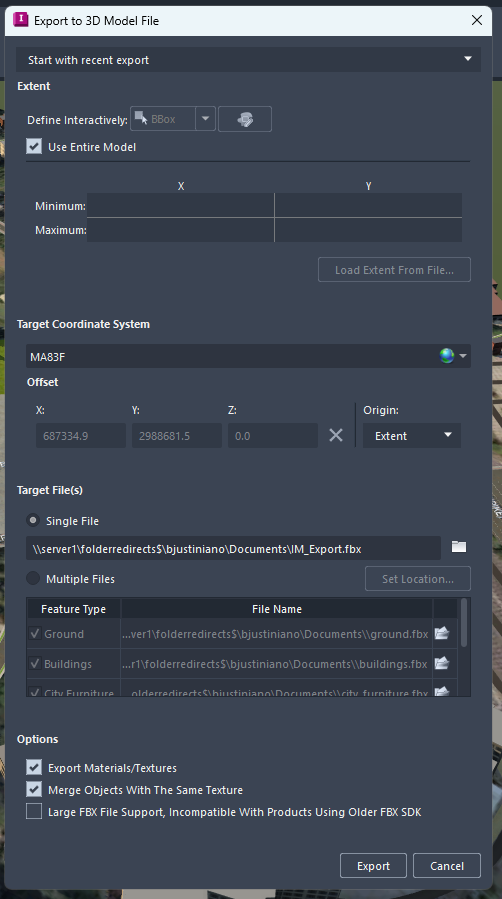Image resolution: width=502 pixels, height=899 pixels.
Task: Click the IM_Export.fbx file path field
Action: tap(233, 548)
